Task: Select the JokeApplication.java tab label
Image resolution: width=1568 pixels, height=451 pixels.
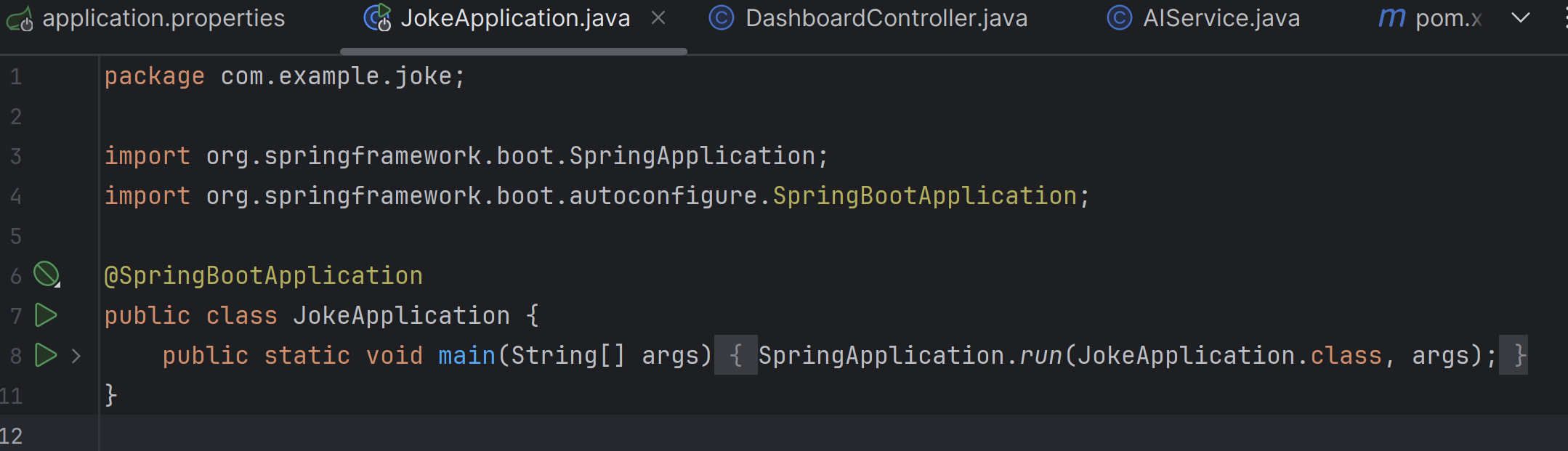Action: point(514,18)
